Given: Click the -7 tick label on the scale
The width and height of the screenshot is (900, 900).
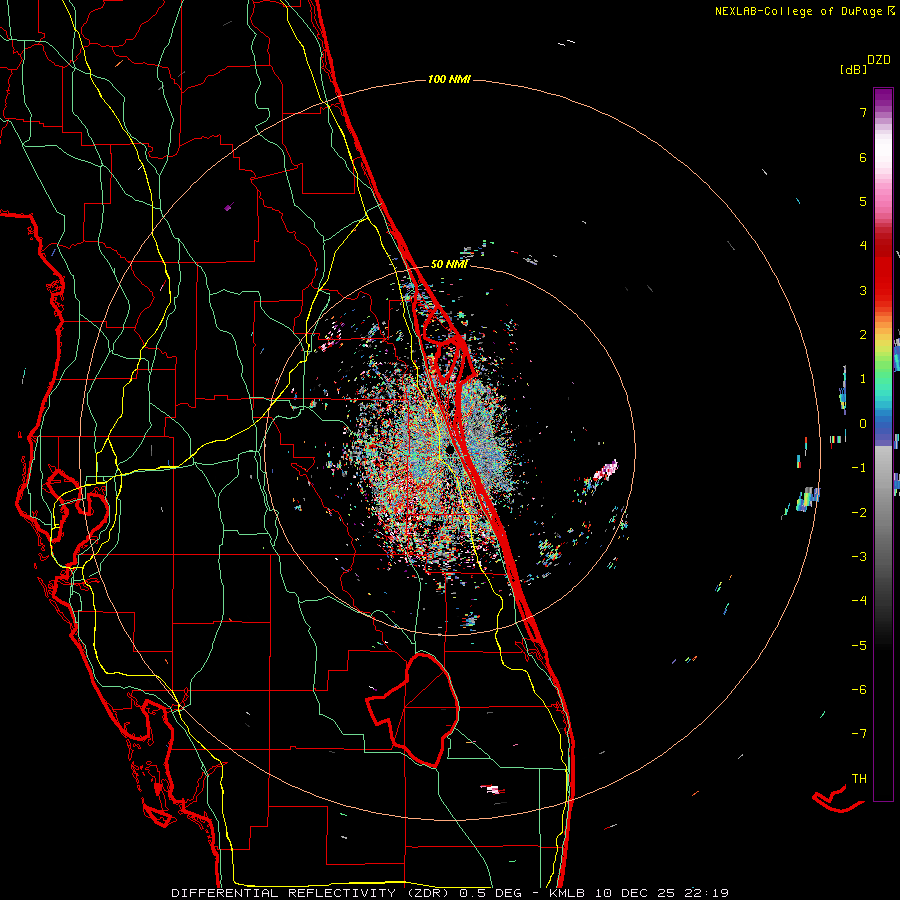Looking at the screenshot, I should pyautogui.click(x=859, y=734).
